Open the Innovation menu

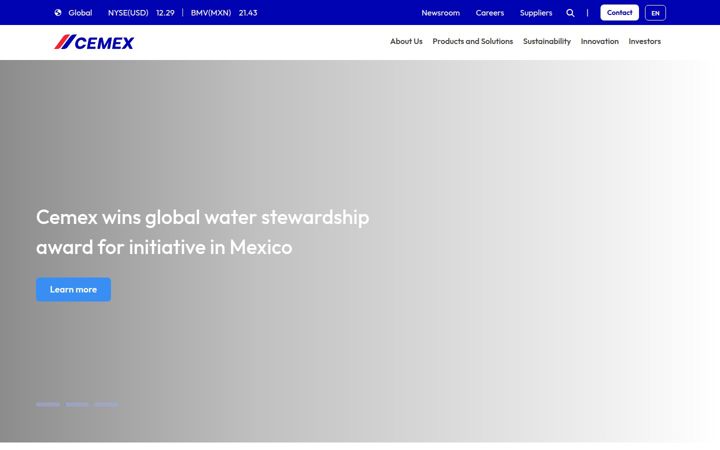[600, 41]
